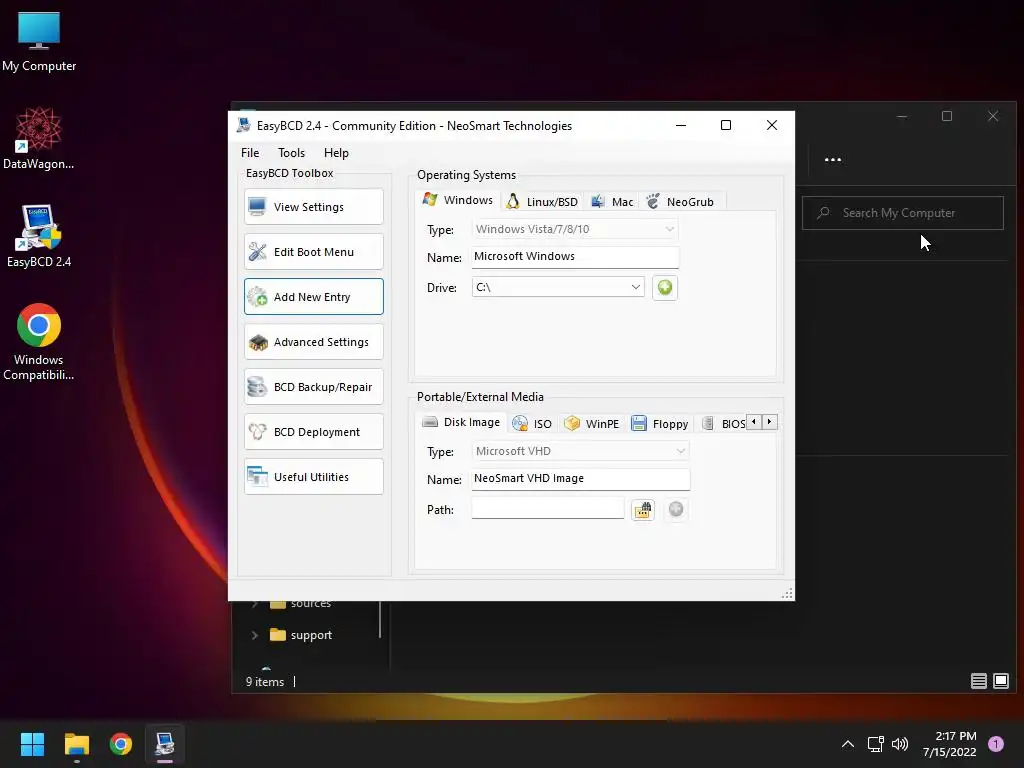Viewport: 1024px width, 768px height.
Task: Show hidden system tray icons
Action: click(848, 744)
